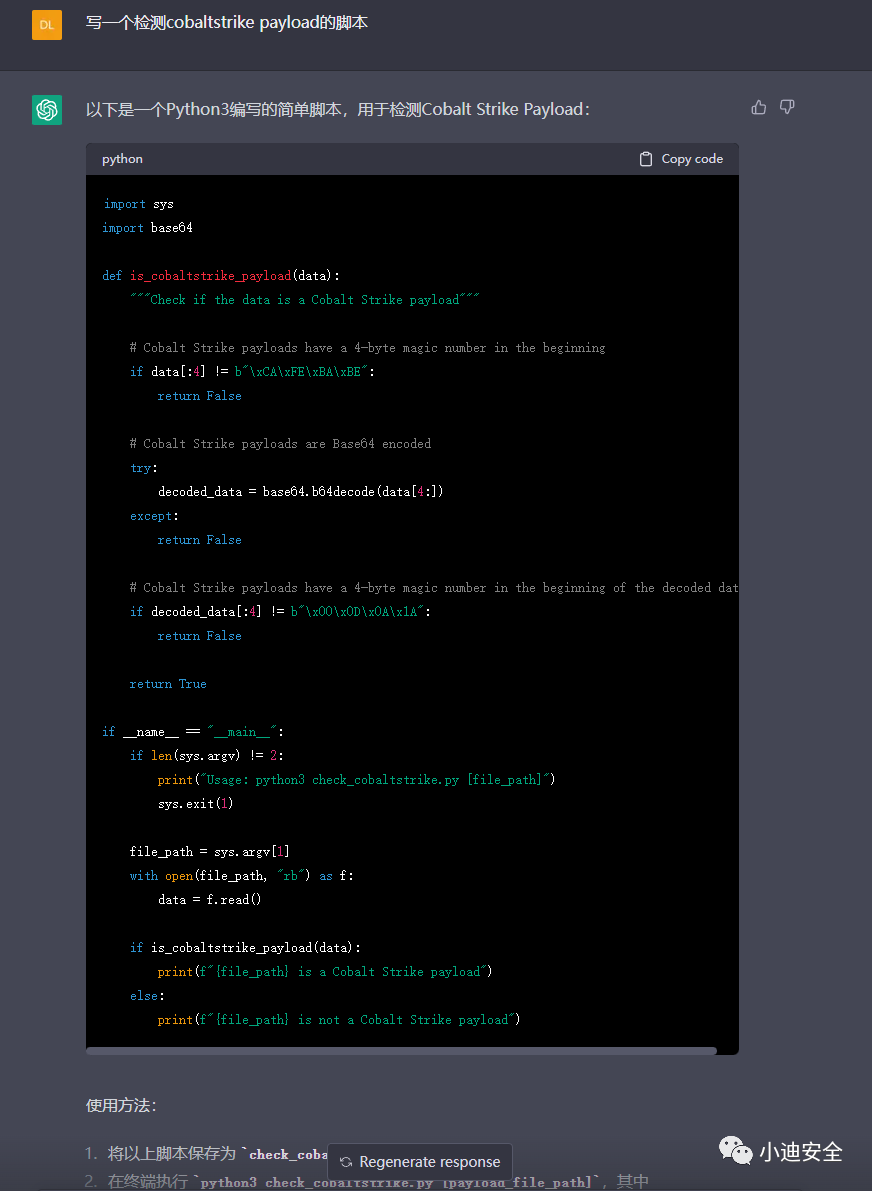Click the 'if data[:4] !=' magic bytes line
872x1191 pixels.
click(x=252, y=371)
